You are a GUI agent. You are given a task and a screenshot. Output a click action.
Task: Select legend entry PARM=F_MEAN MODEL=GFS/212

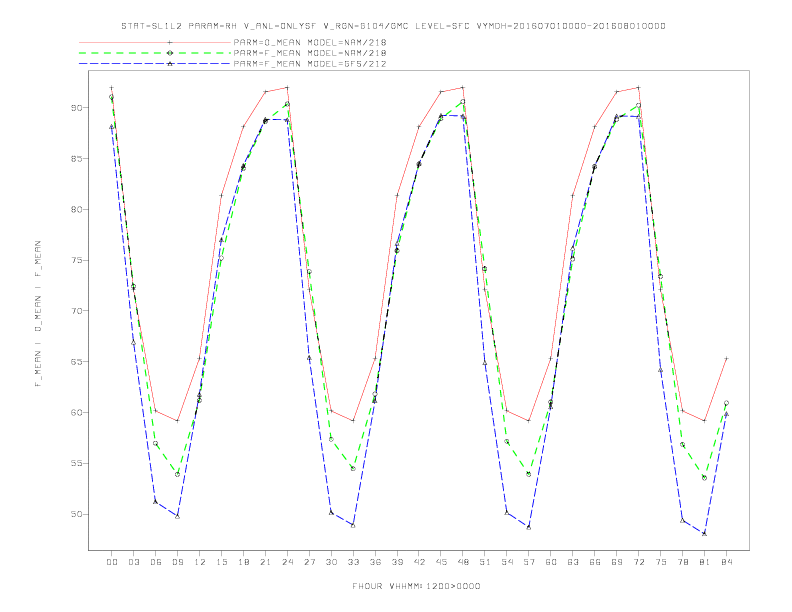(310, 64)
